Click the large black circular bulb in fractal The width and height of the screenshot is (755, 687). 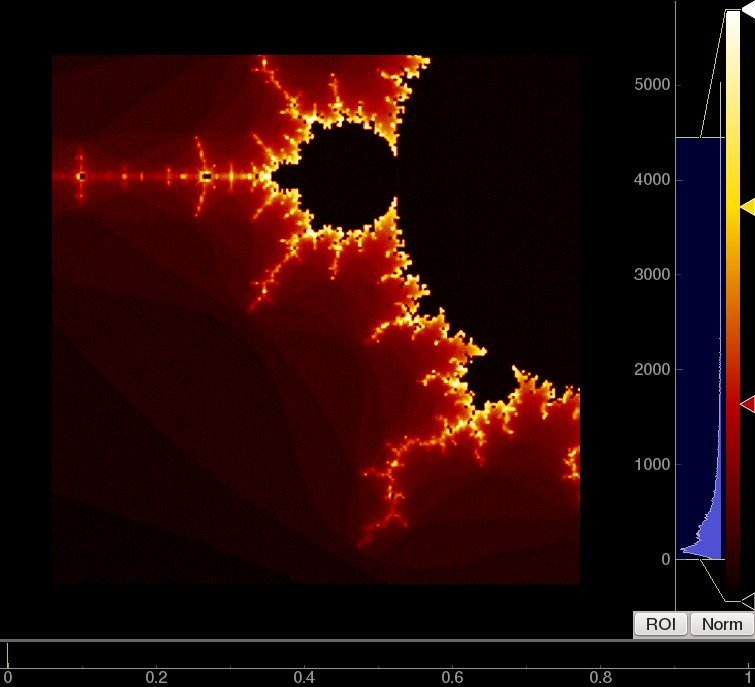click(x=346, y=177)
